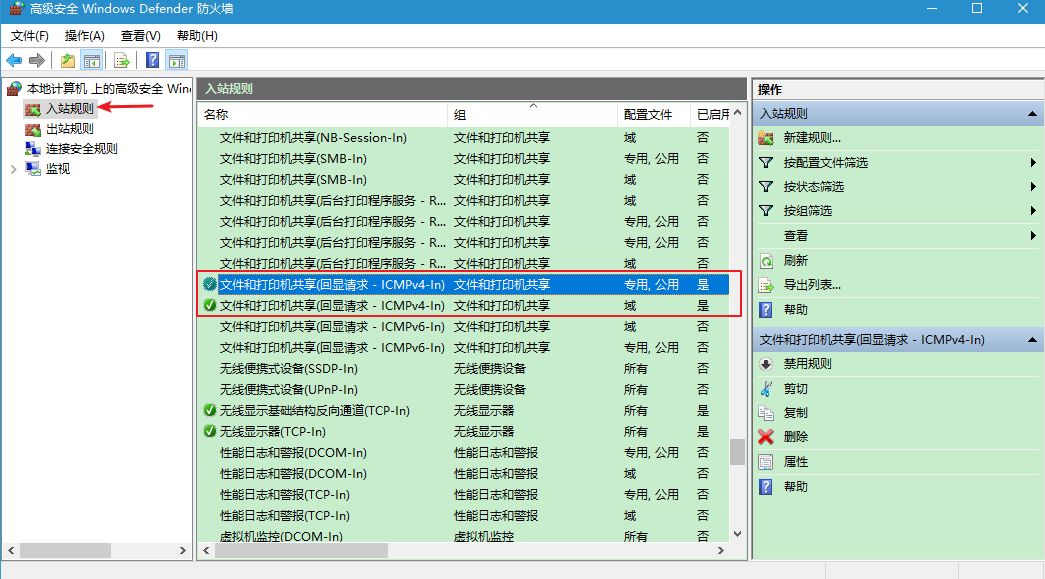Click the 剪切 scissors icon

click(x=766, y=388)
